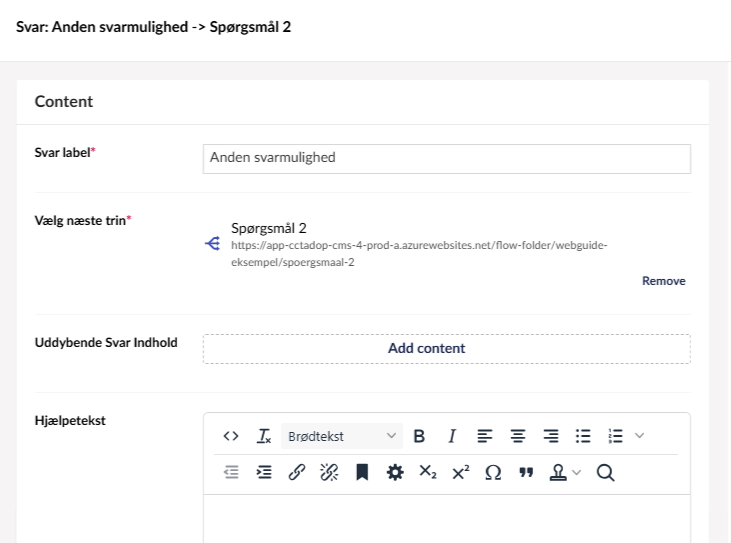This screenshot has height=543, width=731.
Task: Click Remove under Spørgsmål 2 link
Action: 663,281
